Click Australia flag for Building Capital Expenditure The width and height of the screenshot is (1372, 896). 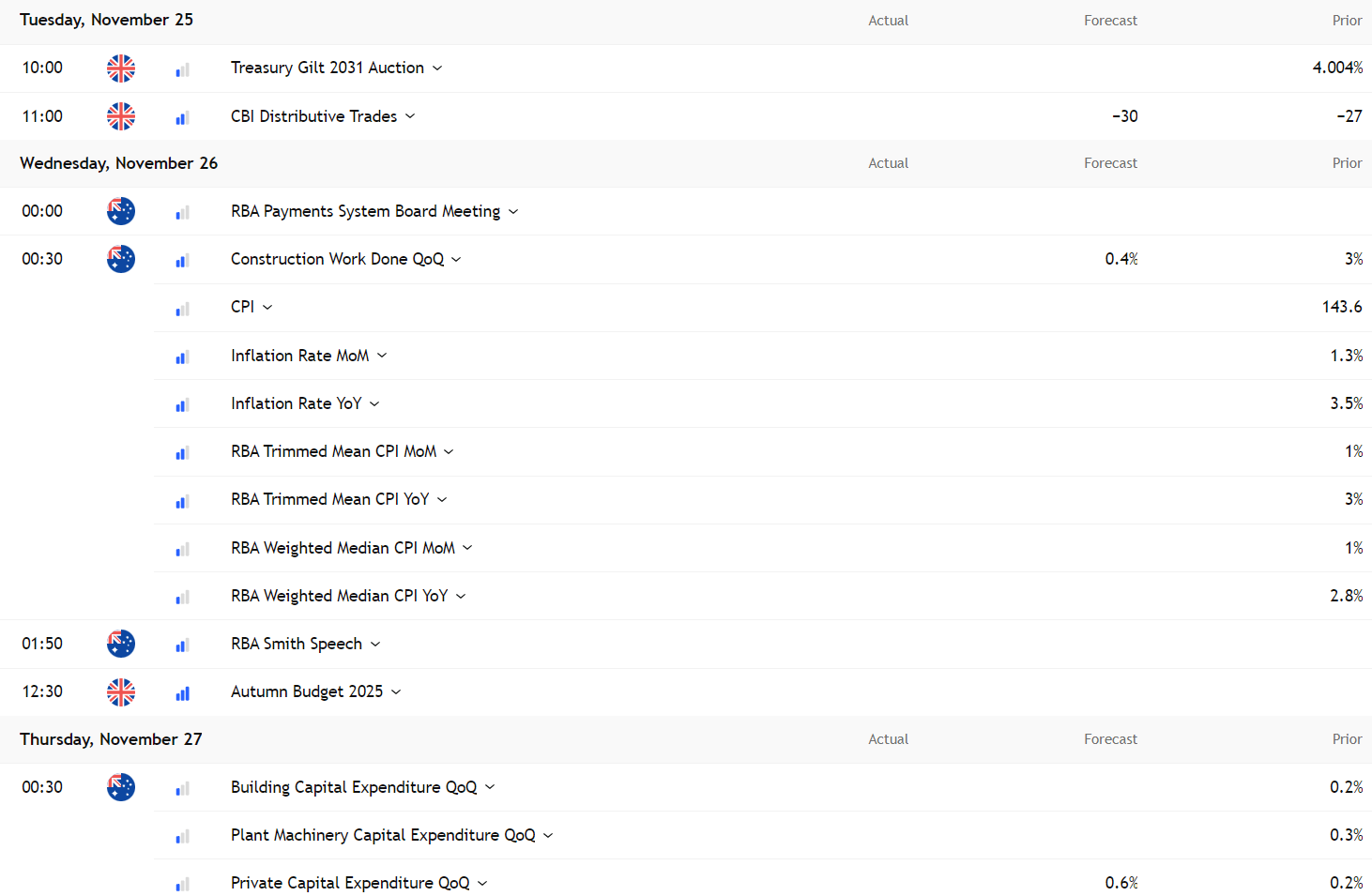[x=121, y=787]
